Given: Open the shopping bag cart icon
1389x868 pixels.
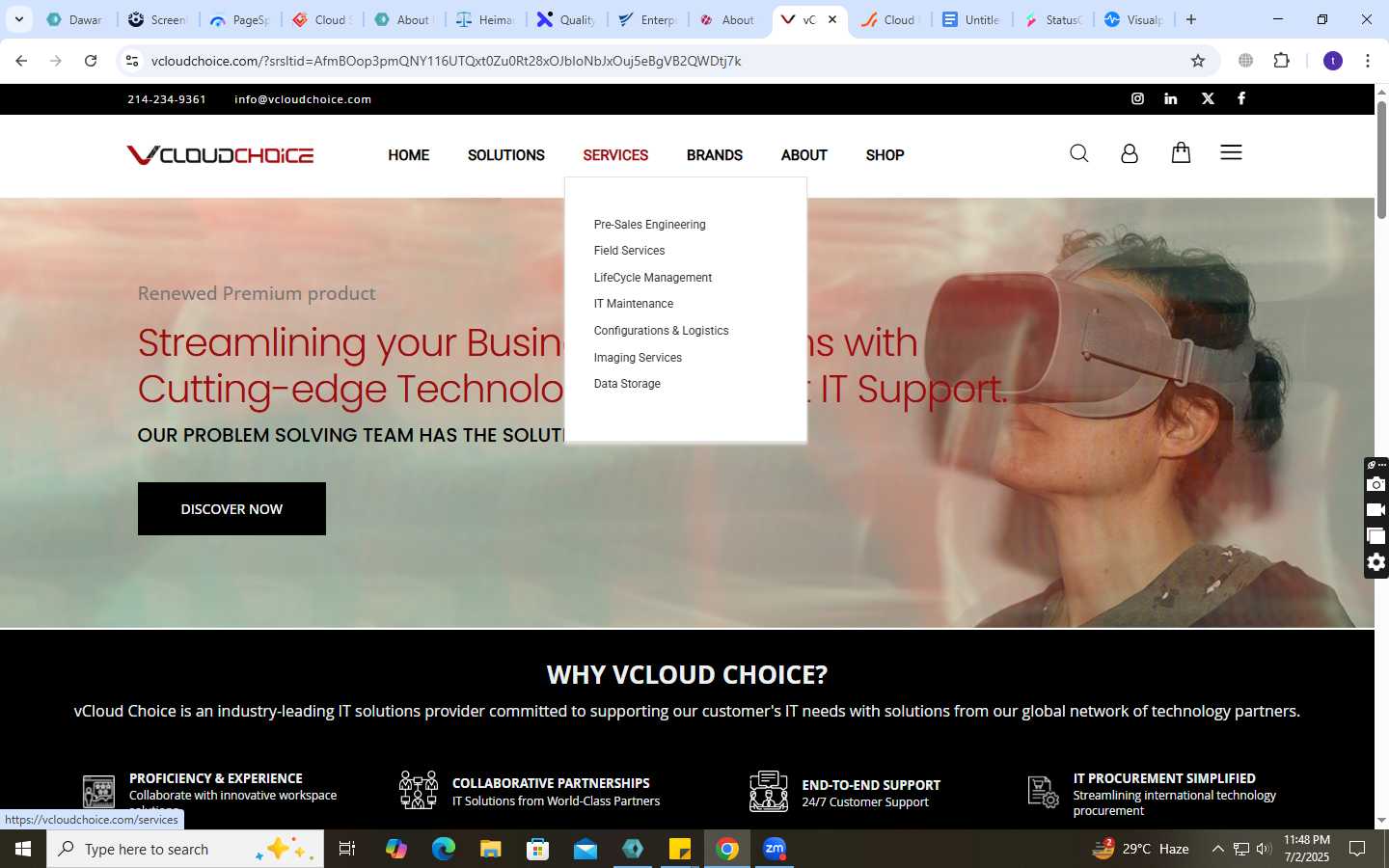Looking at the screenshot, I should click(x=1181, y=152).
